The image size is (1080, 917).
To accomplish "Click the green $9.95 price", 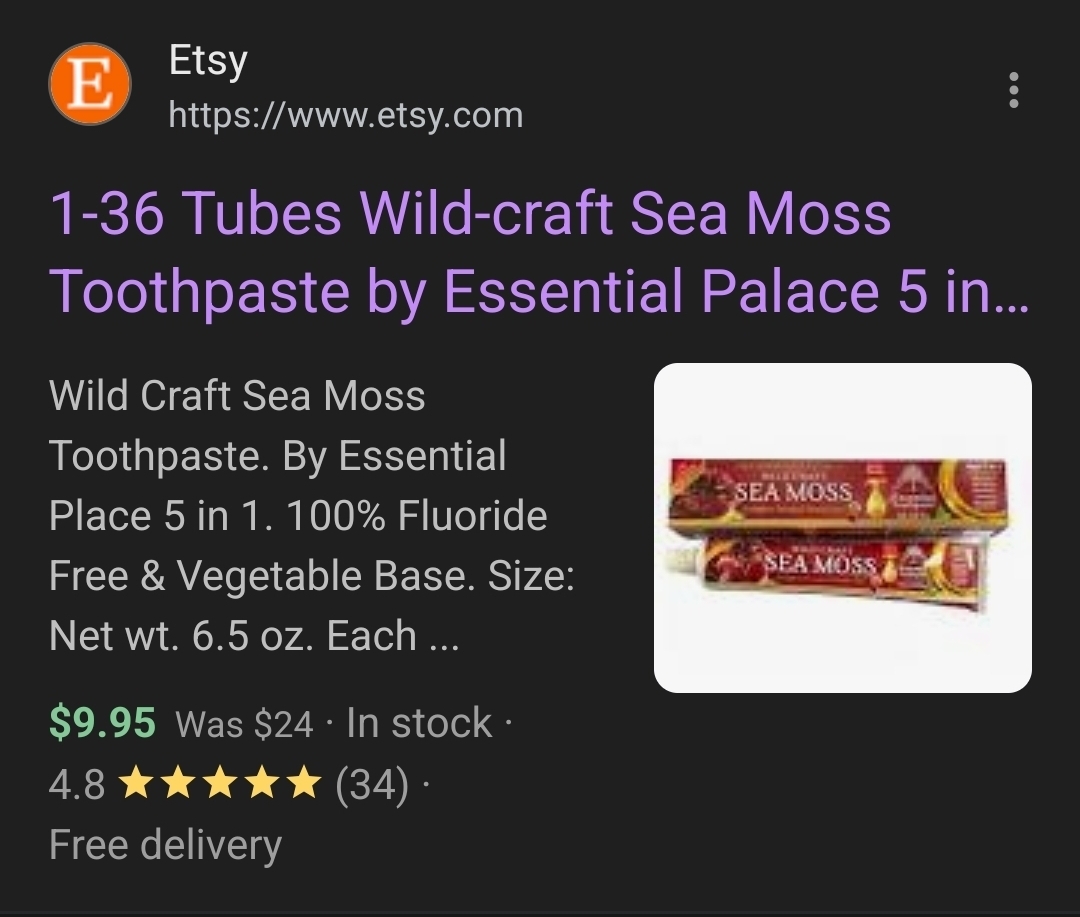I will coord(103,723).
